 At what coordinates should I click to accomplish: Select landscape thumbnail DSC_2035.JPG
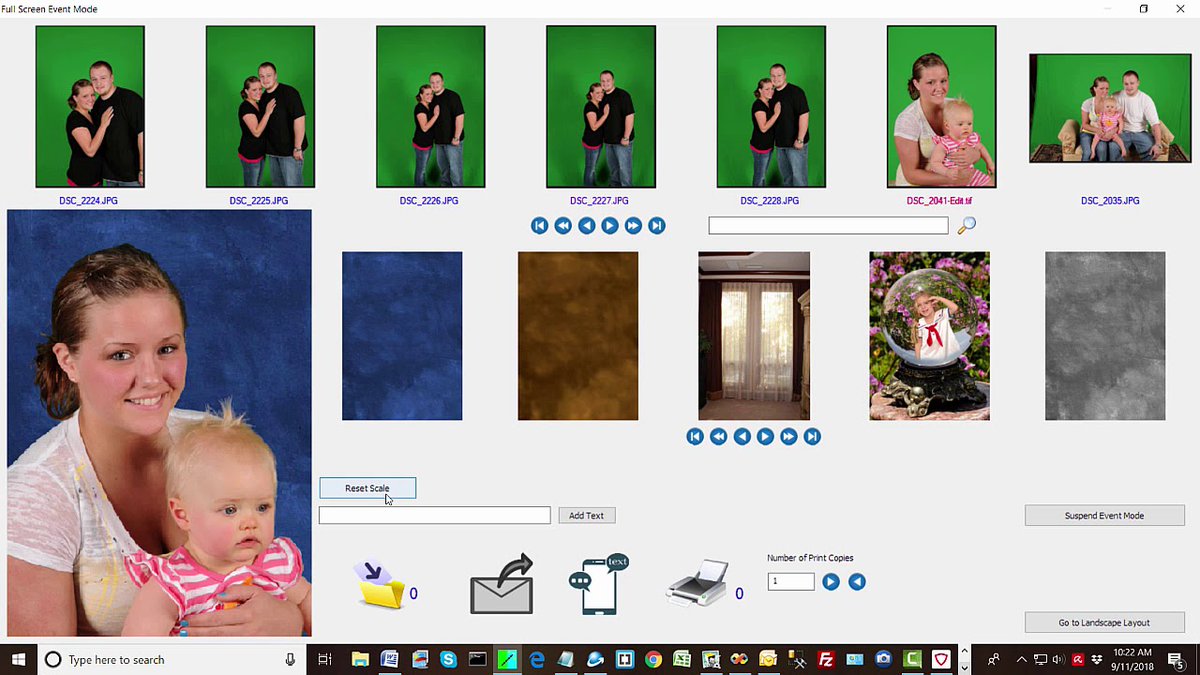click(x=1110, y=108)
